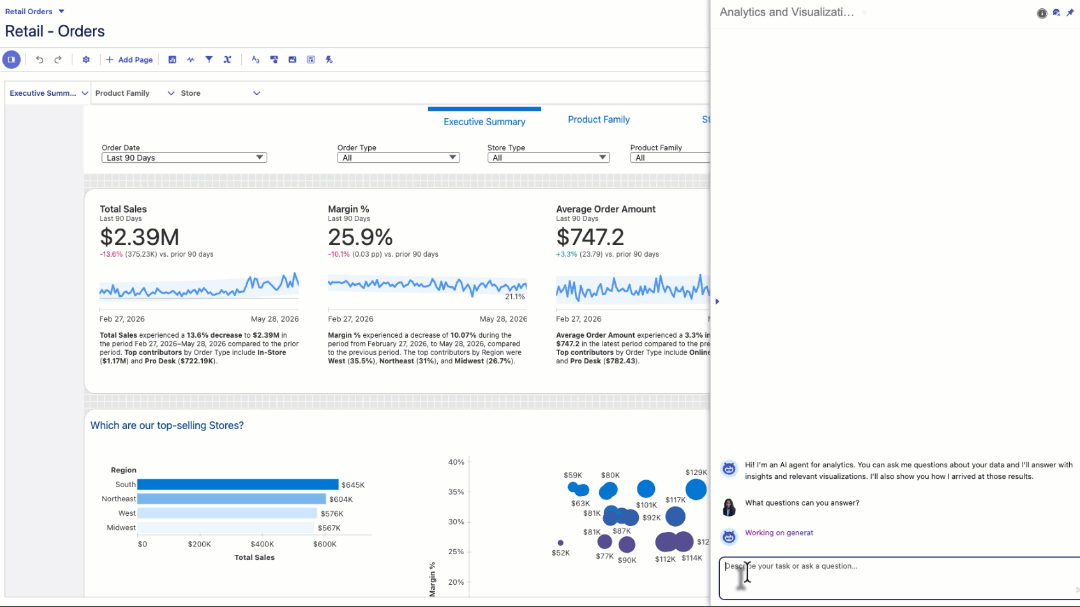Image resolution: width=1080 pixels, height=607 pixels.
Task: Click the Add Page button
Action: [129, 60]
